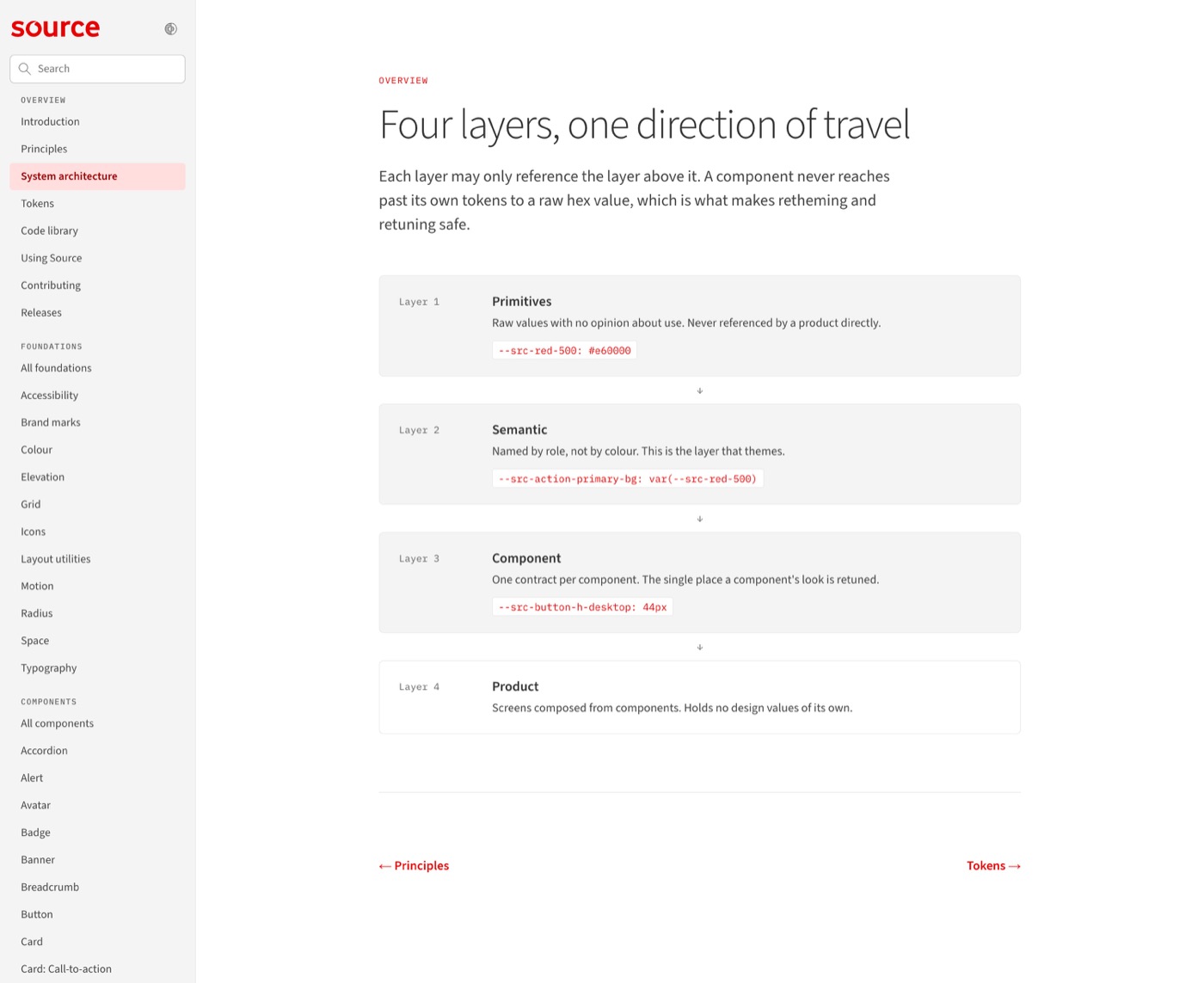Click the arrow below Component layer
This screenshot has height=983, width=1204.
click(x=699, y=647)
